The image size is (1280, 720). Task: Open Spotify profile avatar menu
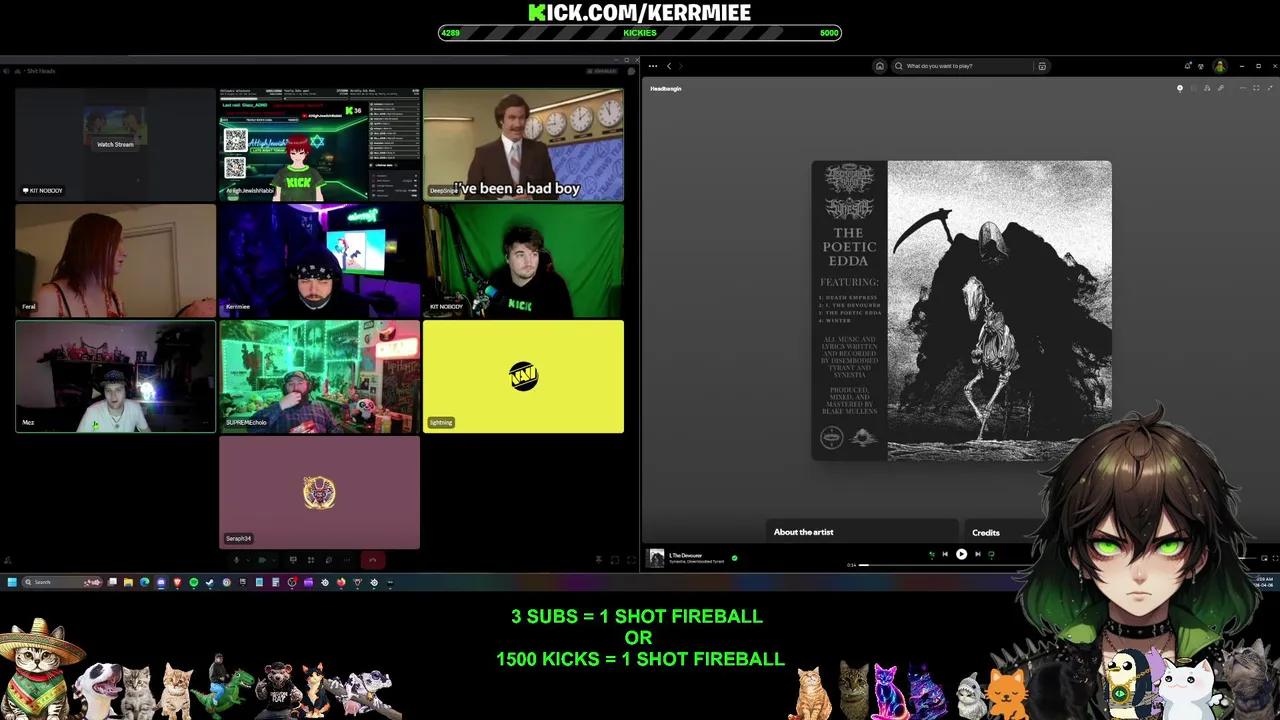coord(1220,66)
